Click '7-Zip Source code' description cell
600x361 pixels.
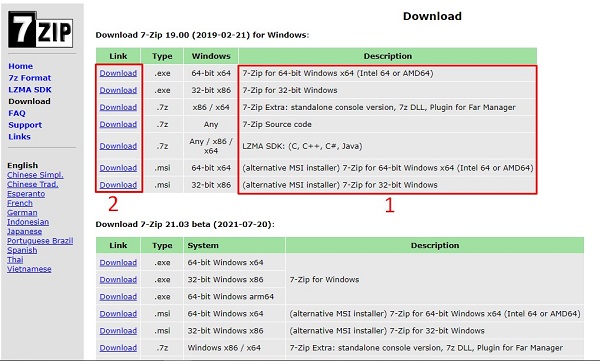[x=277, y=124]
